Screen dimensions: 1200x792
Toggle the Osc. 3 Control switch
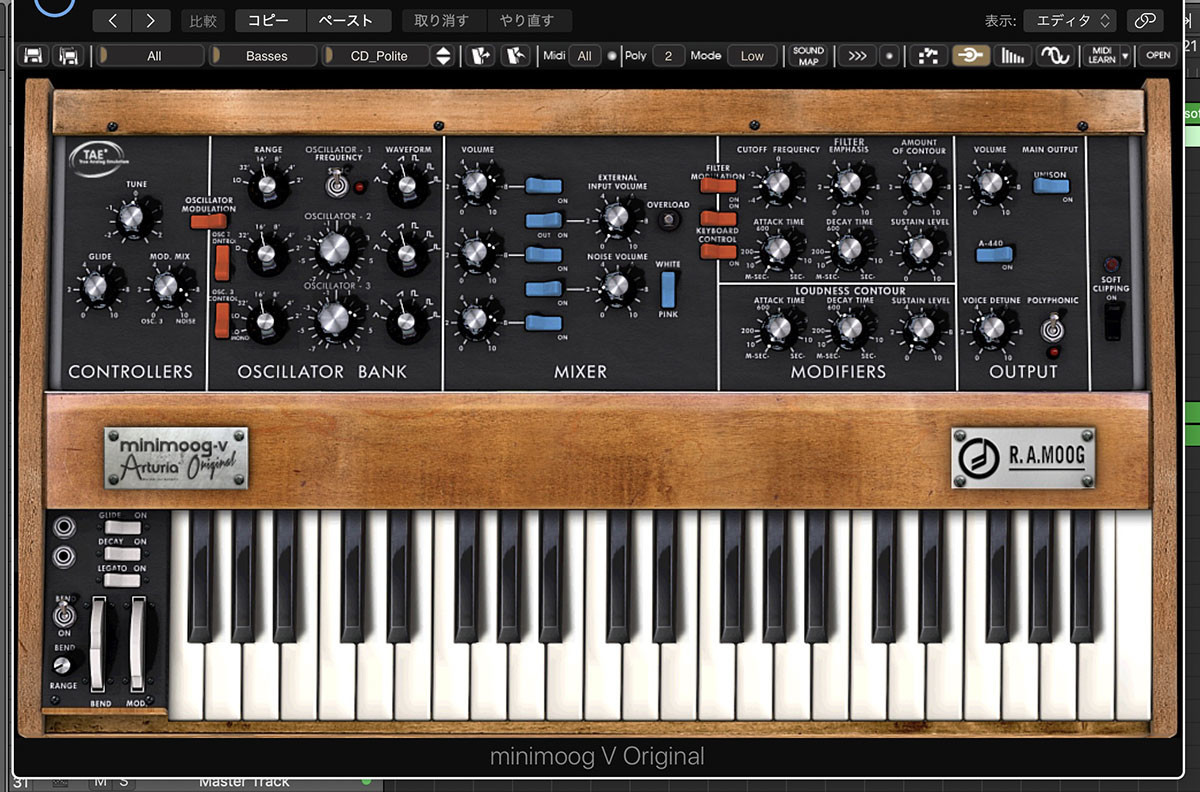click(x=222, y=322)
